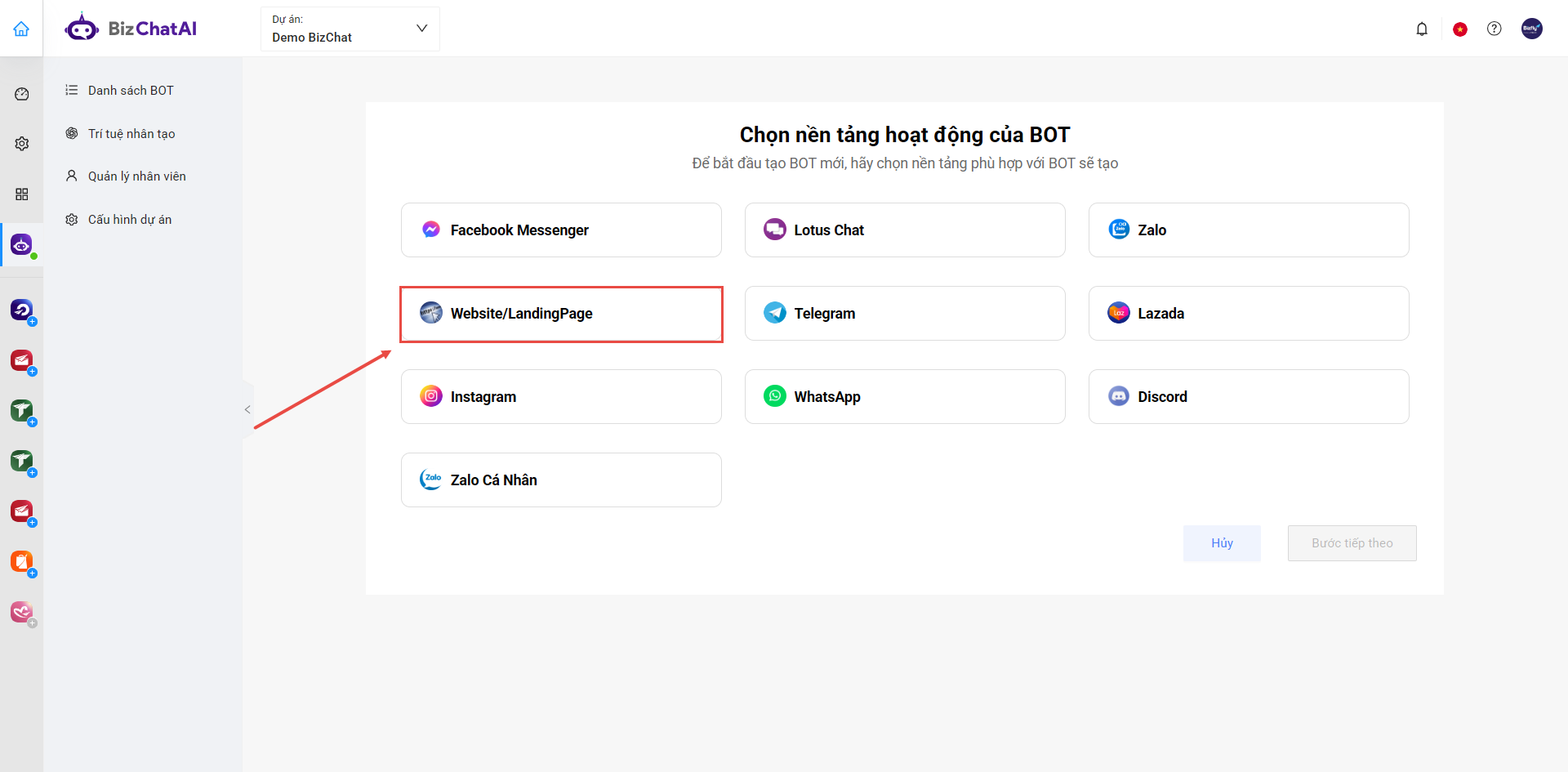This screenshot has height=772, width=1568.
Task: Click the Lazada icon
Action: click(1119, 314)
